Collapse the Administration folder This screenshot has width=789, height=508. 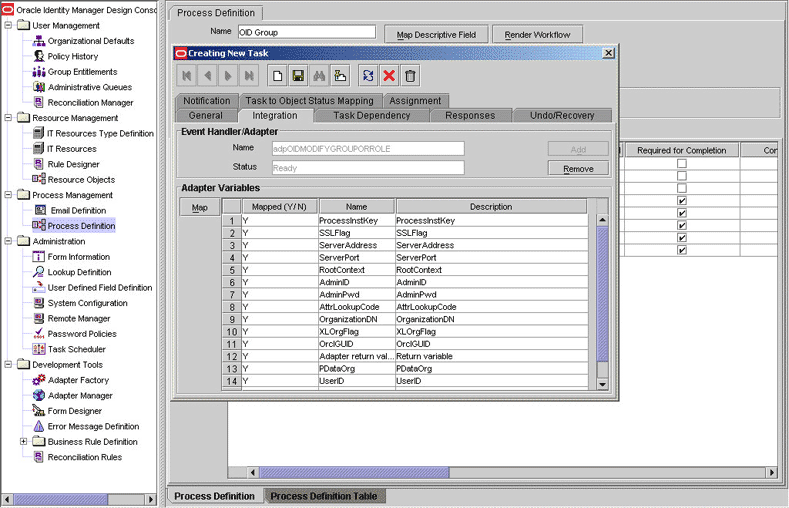8,241
